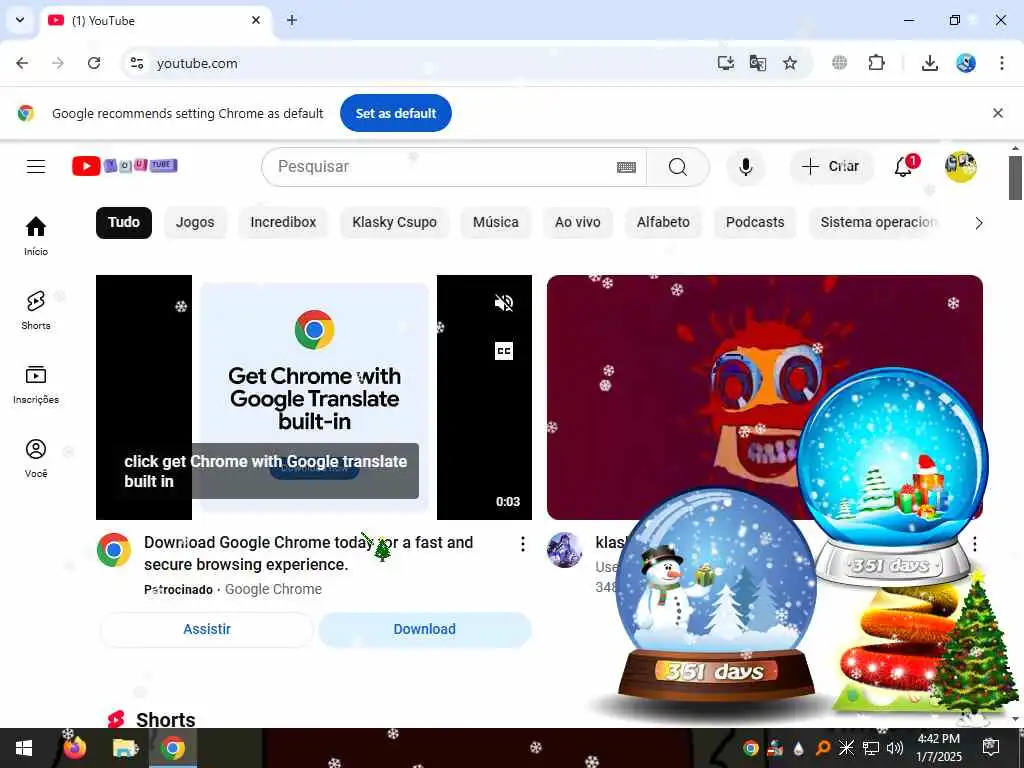Click Set as default button
The height and width of the screenshot is (768, 1024).
coord(396,113)
